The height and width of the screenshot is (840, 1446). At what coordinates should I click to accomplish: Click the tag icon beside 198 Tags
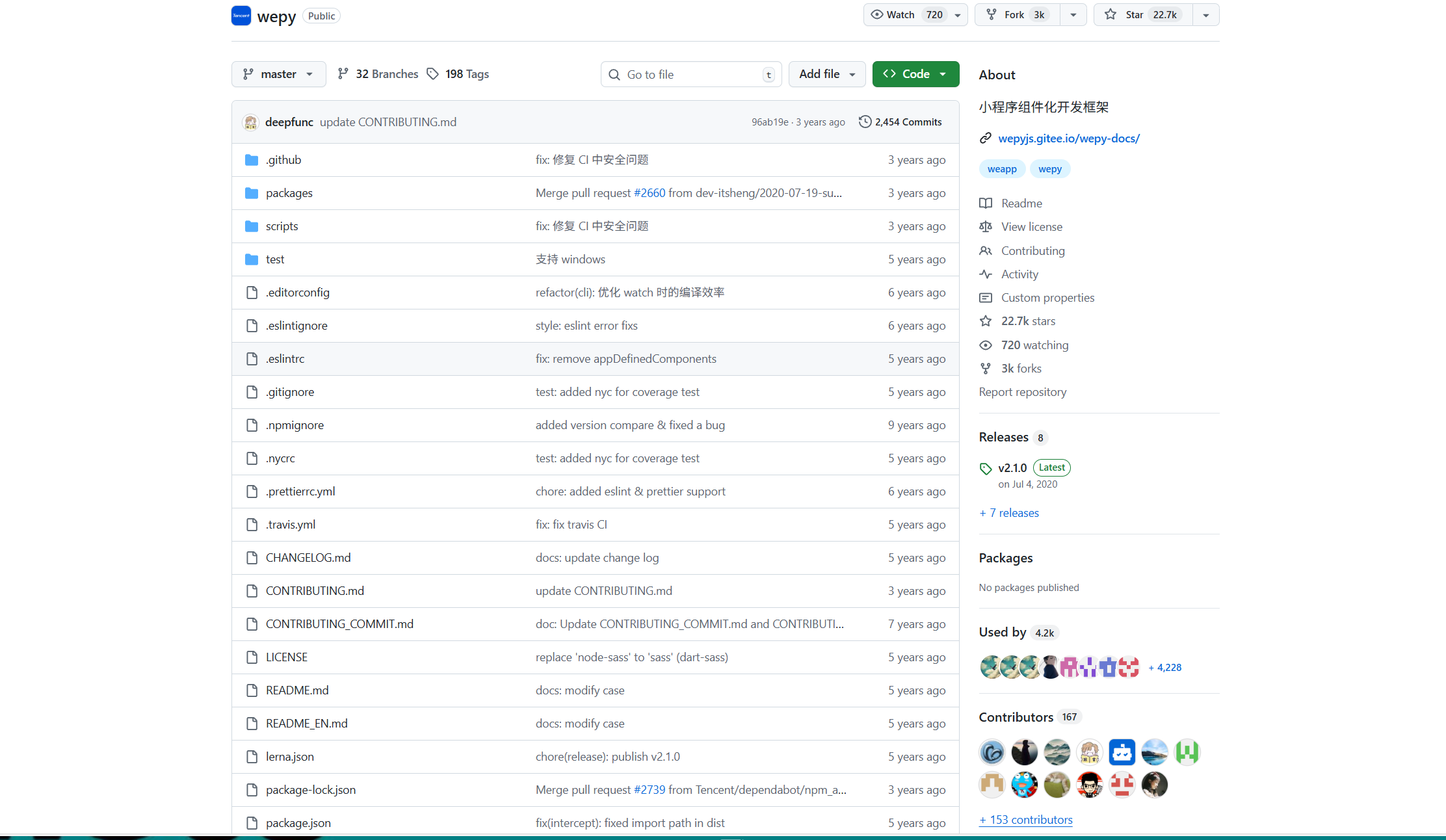click(433, 73)
